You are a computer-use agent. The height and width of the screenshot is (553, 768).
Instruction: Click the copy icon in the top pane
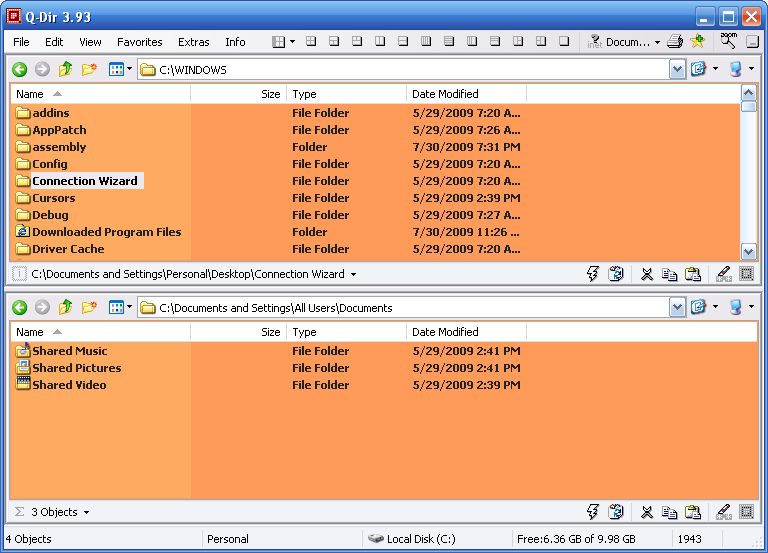point(670,274)
